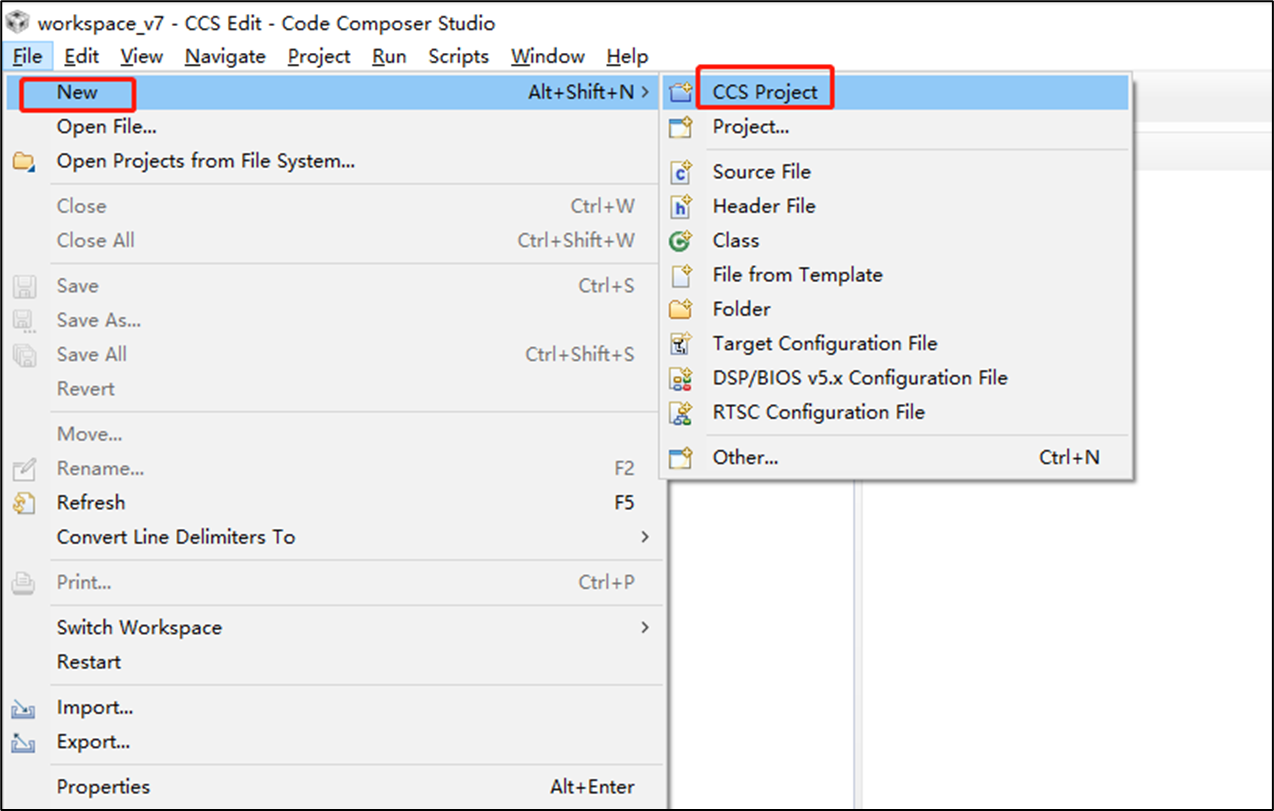This screenshot has width=1274, height=811.
Task: Click the Refresh icon
Action: coord(24,503)
